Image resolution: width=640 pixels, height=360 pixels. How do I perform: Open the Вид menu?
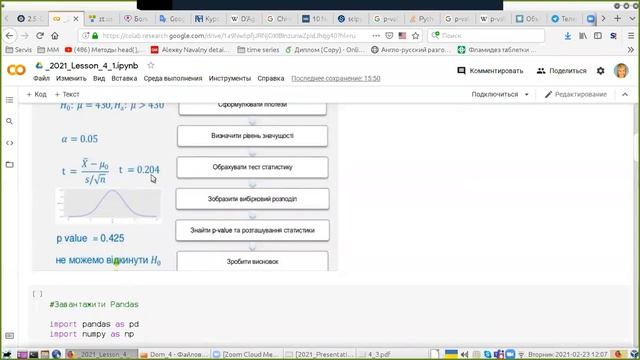[x=99, y=78]
